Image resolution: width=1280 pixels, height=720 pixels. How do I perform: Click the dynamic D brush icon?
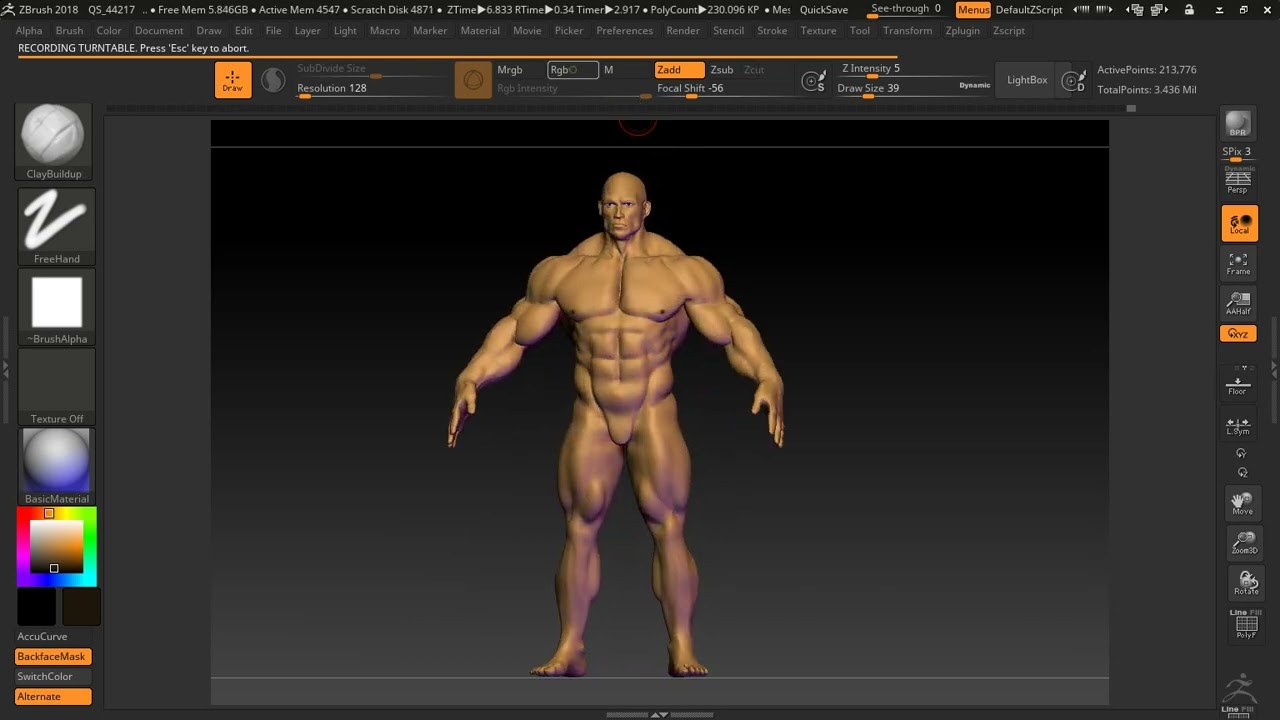tap(1073, 82)
